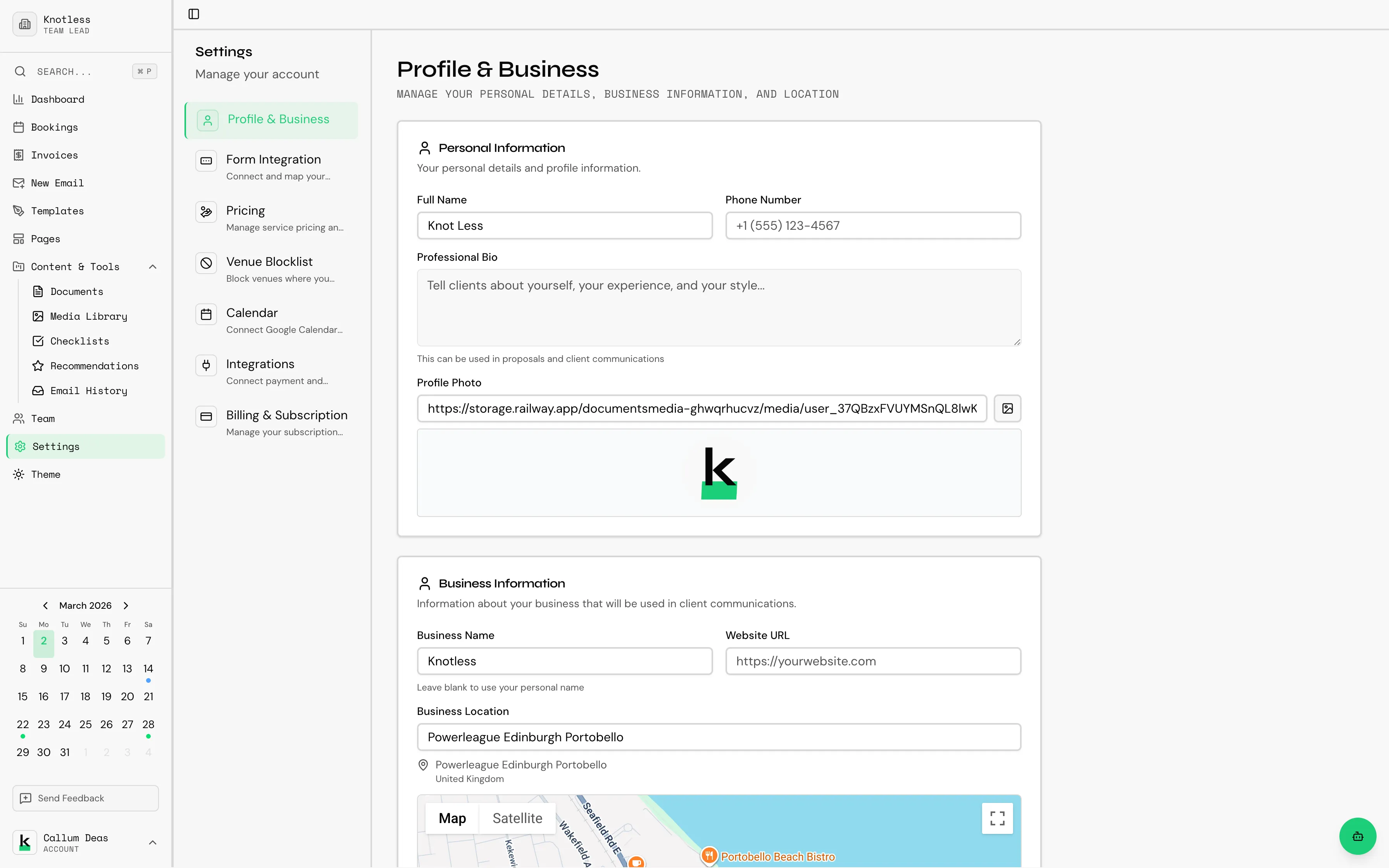
Task: Click the image picker icon beside the Profile Photo URL
Action: click(x=1007, y=408)
